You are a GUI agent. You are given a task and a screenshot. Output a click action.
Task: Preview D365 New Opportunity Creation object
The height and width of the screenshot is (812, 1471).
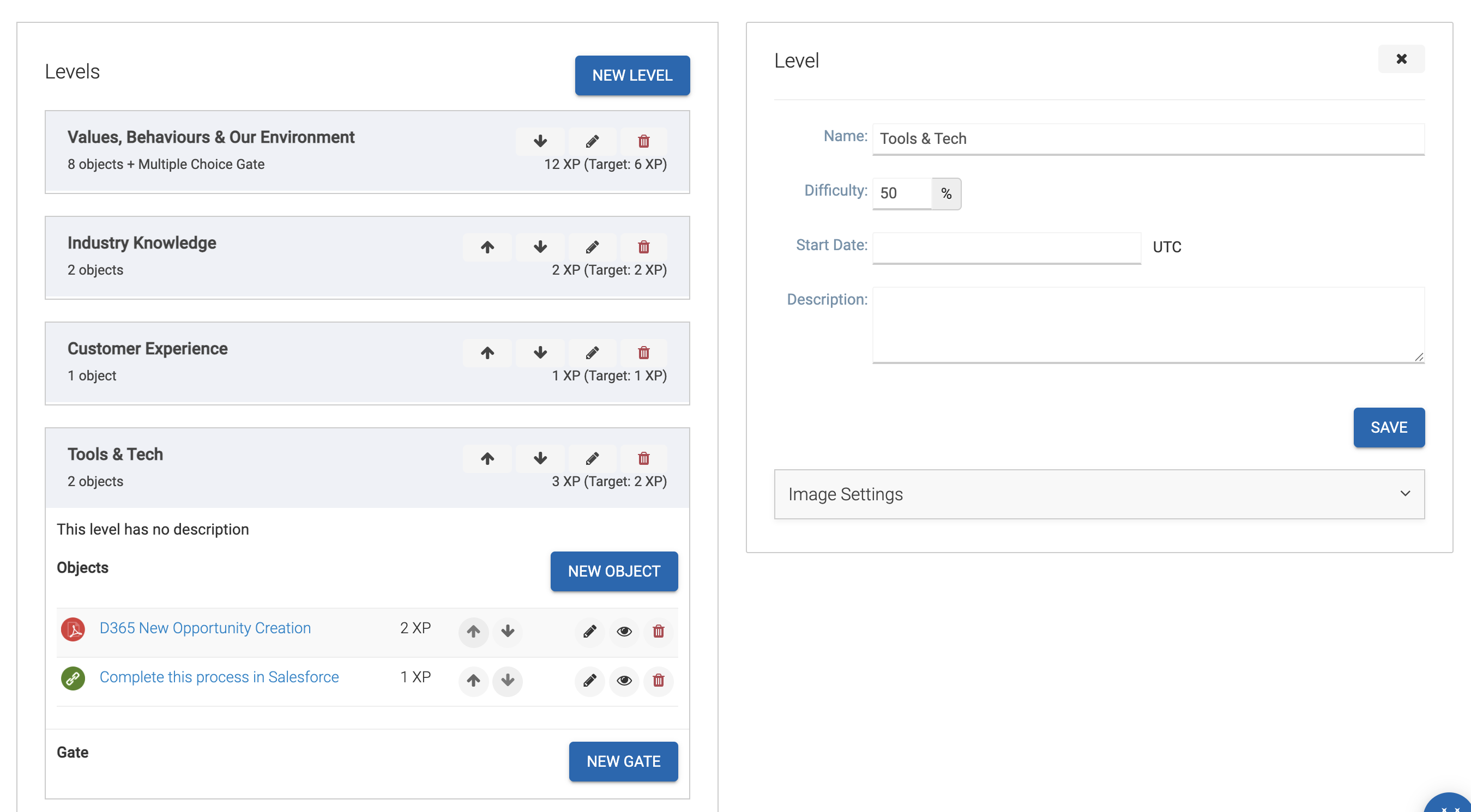click(x=624, y=631)
